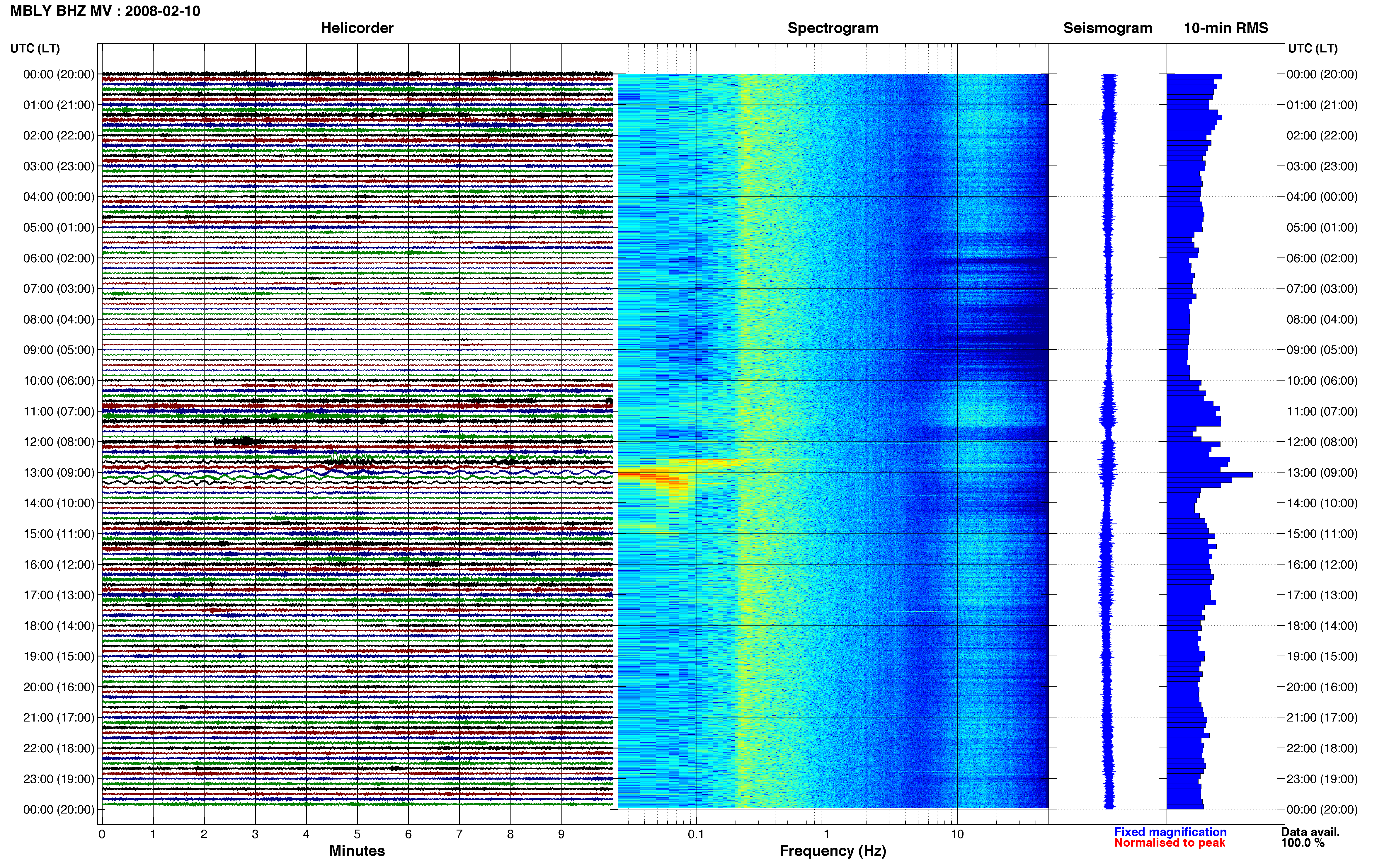The image size is (1389, 868).
Task: Click right-side time label '23:00 (19:00)'
Action: coord(1322,779)
